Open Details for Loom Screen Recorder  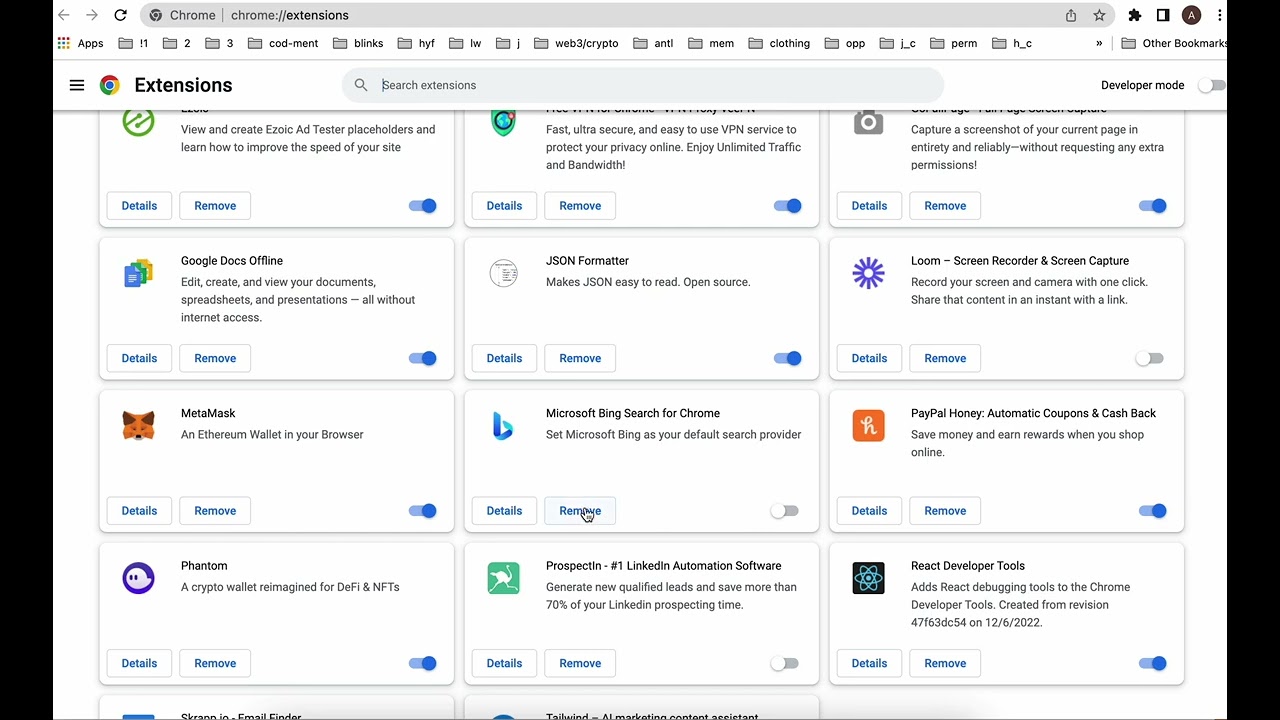click(869, 358)
